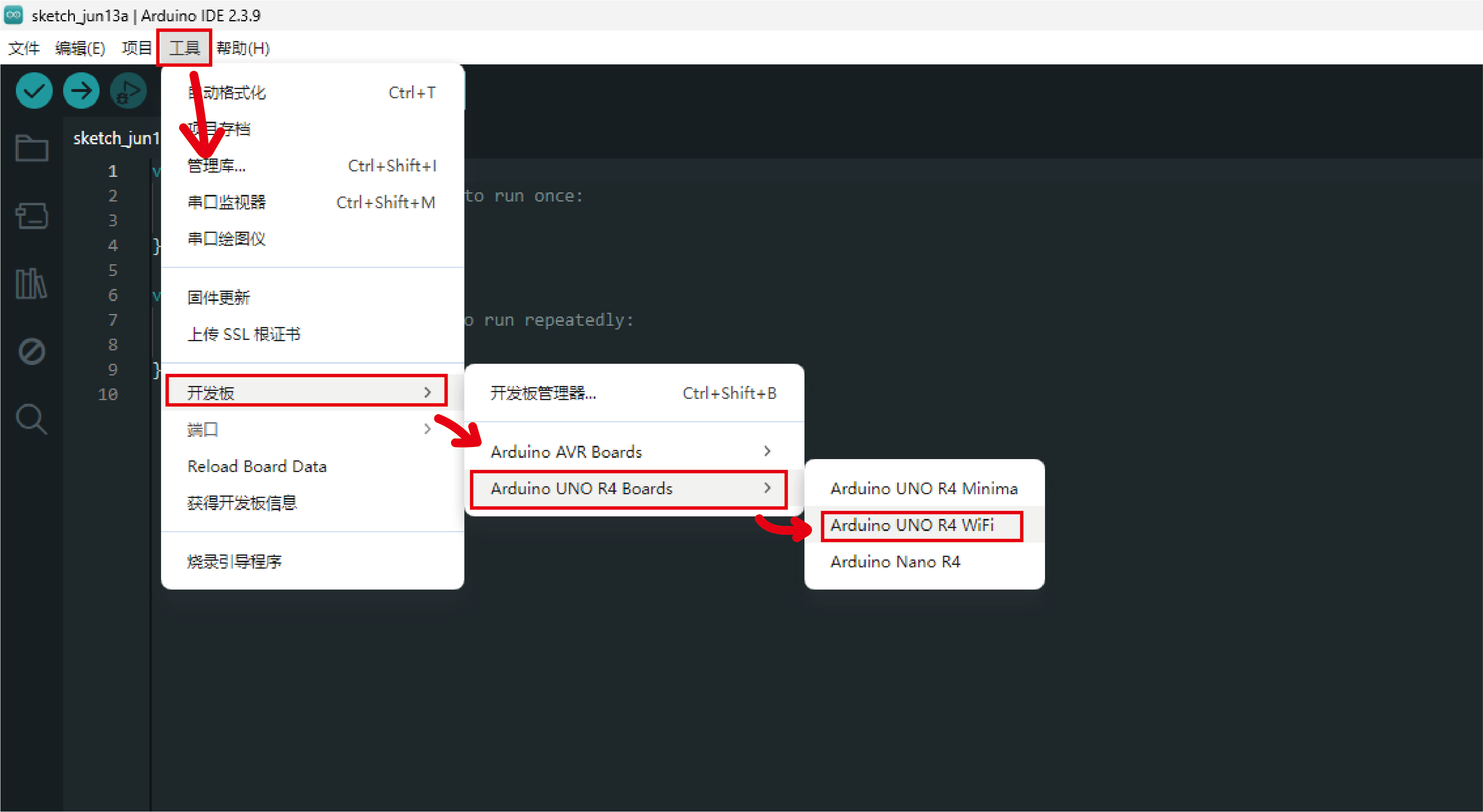The width and height of the screenshot is (1483, 812).
Task: Choose 自动格式化 from the tools menu
Action: (x=312, y=93)
